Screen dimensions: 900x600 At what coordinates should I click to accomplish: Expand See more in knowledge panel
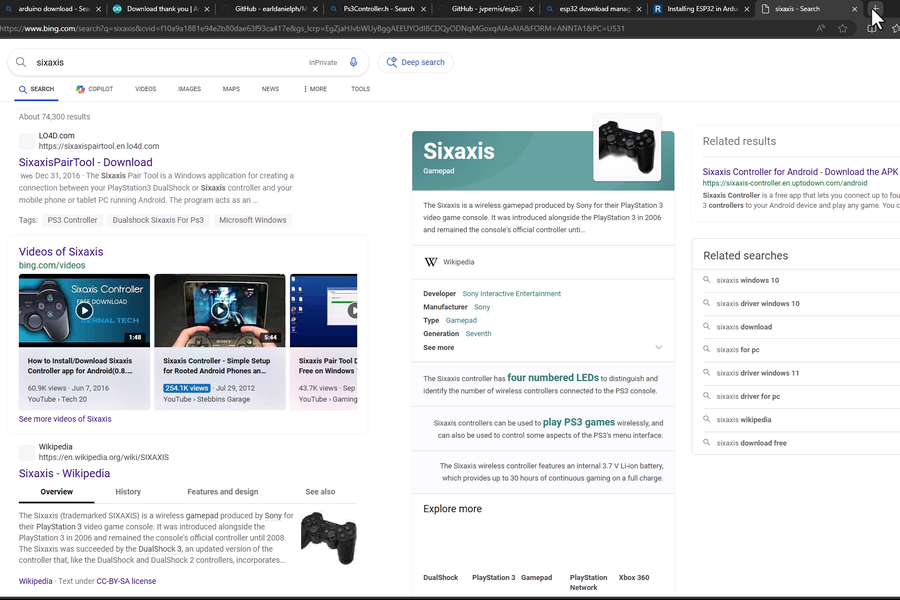point(543,347)
